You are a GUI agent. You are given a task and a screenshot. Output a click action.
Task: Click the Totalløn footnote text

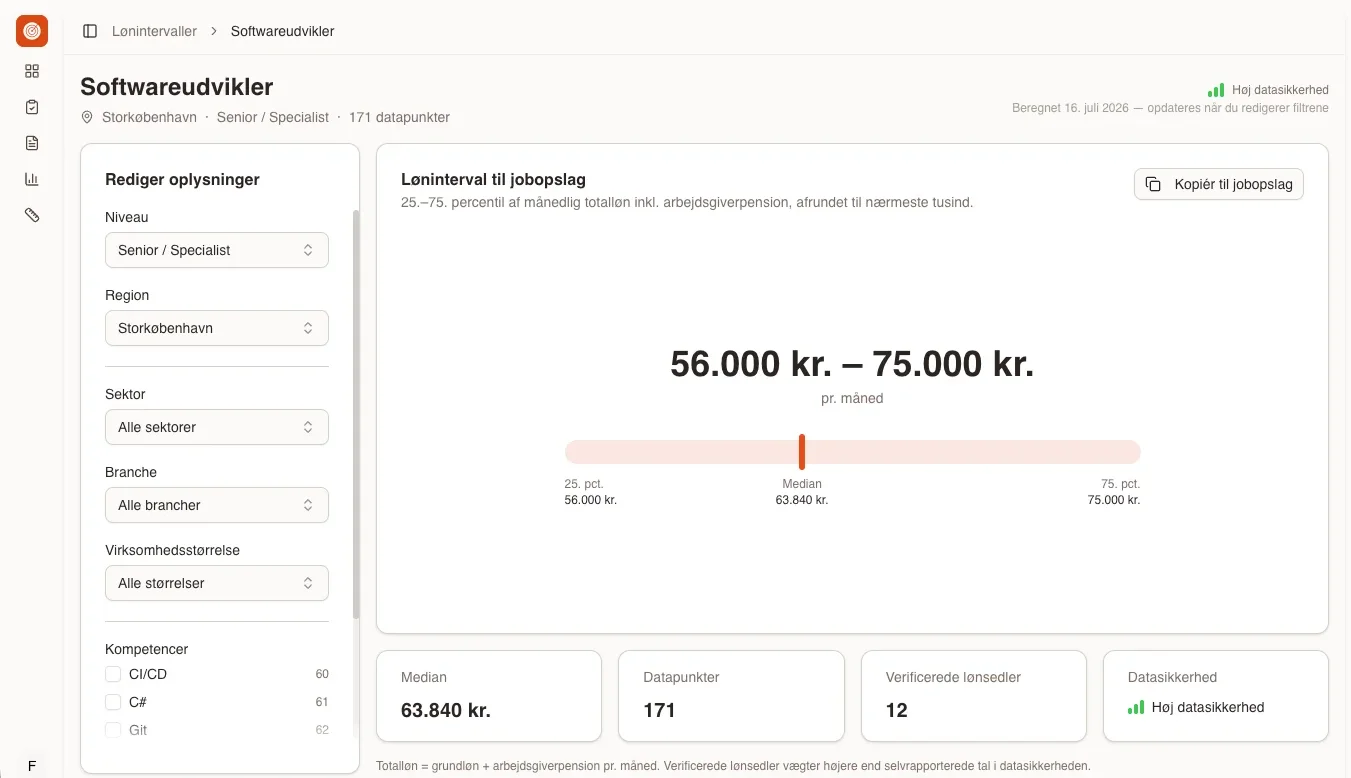click(x=733, y=766)
